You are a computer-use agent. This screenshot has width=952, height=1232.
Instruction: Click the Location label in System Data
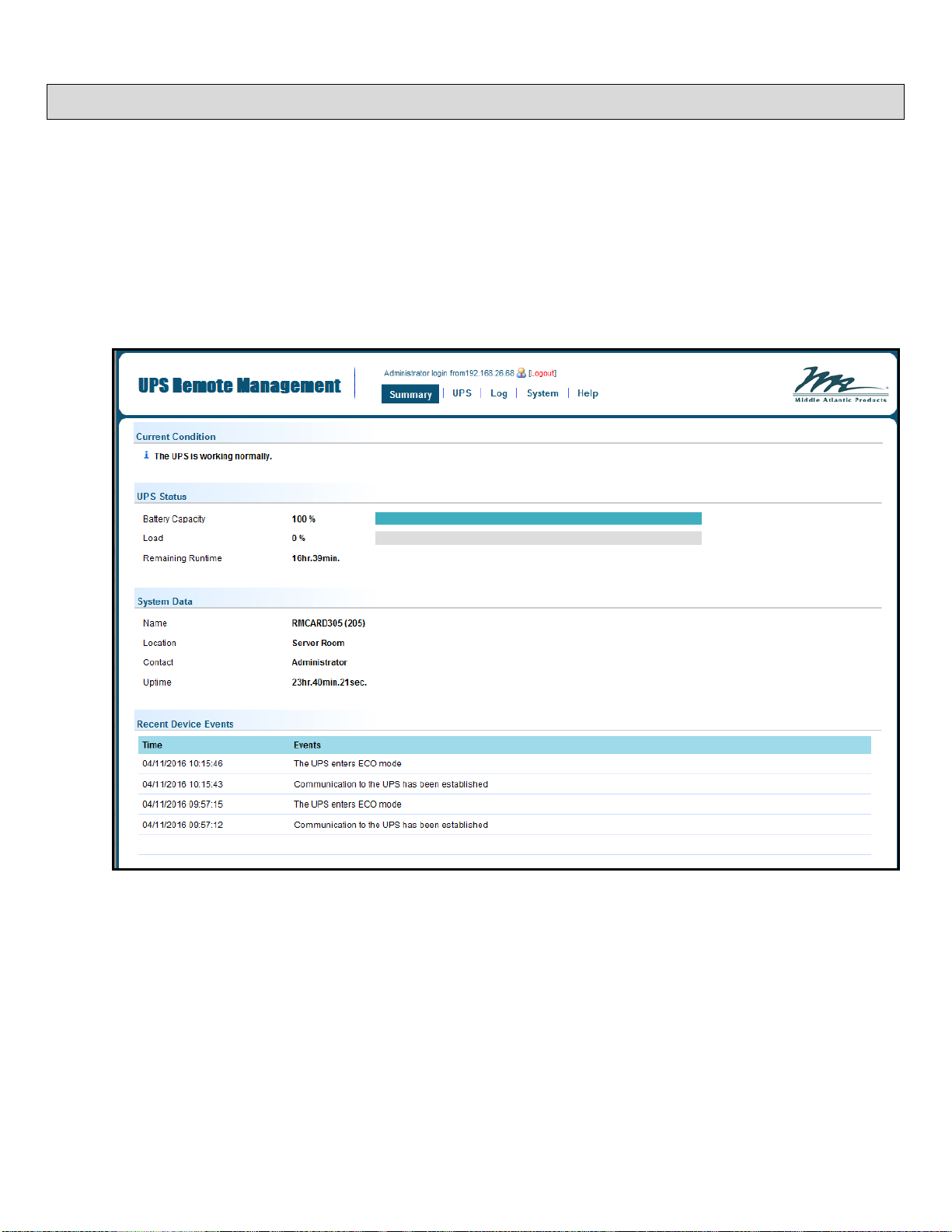click(159, 643)
